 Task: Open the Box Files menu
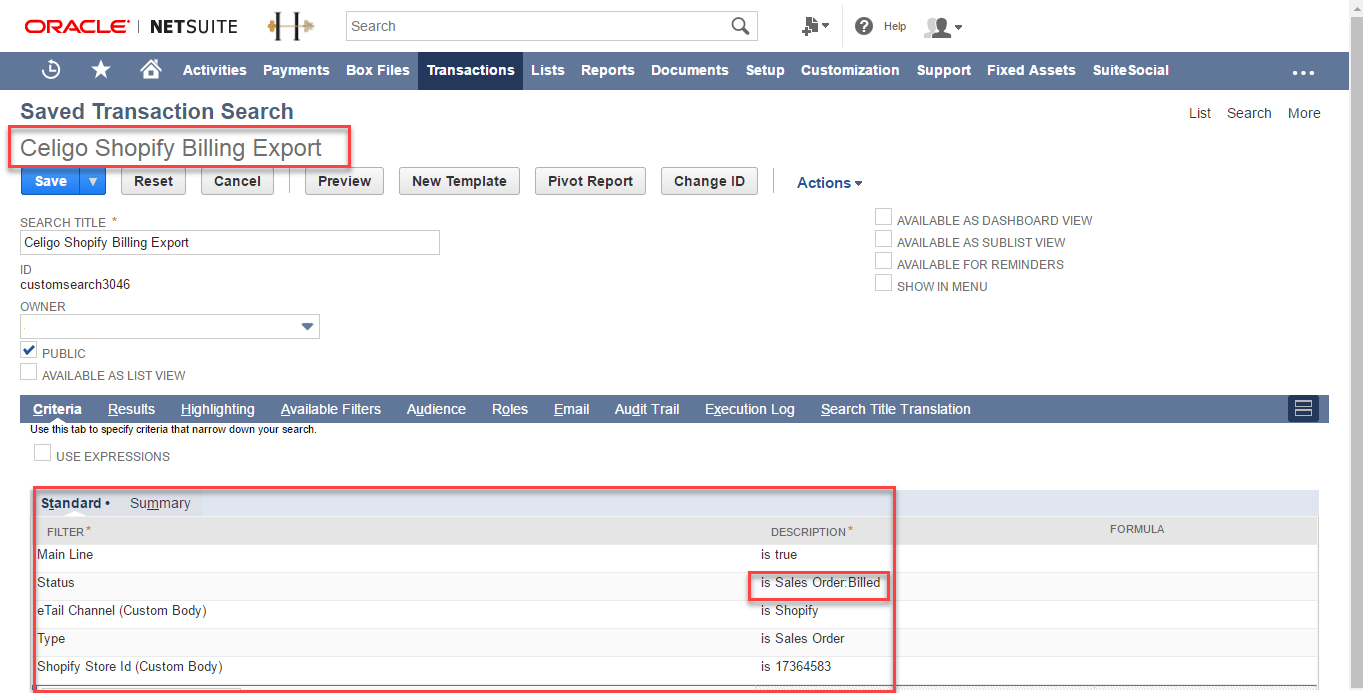click(x=378, y=70)
